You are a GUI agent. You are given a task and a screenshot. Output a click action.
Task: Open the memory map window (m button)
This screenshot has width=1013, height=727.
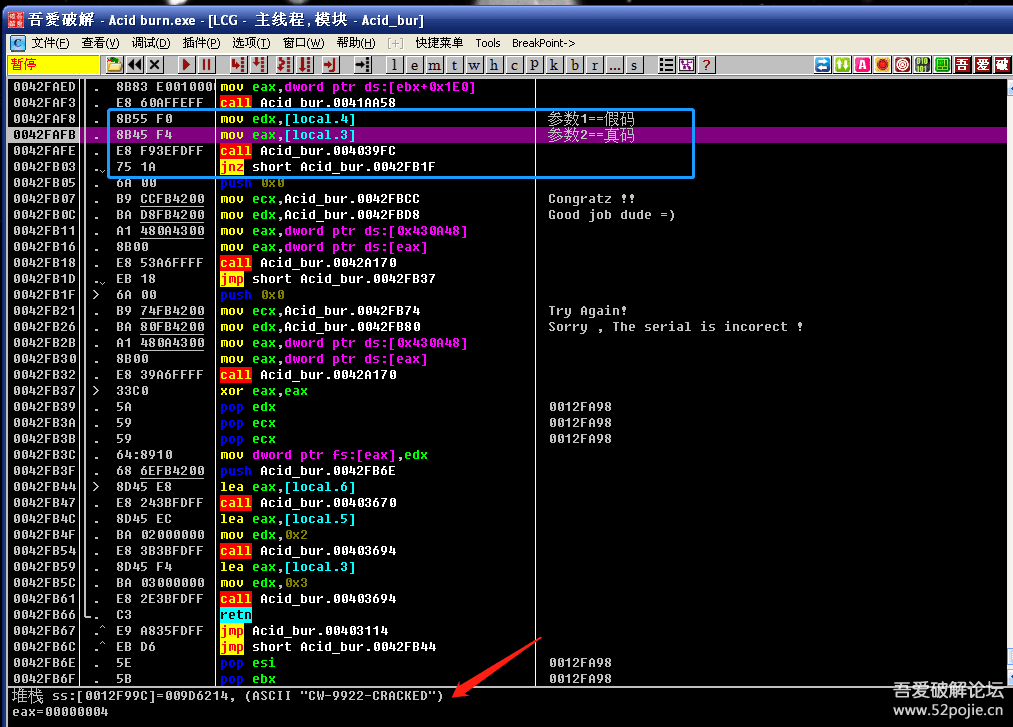[435, 65]
